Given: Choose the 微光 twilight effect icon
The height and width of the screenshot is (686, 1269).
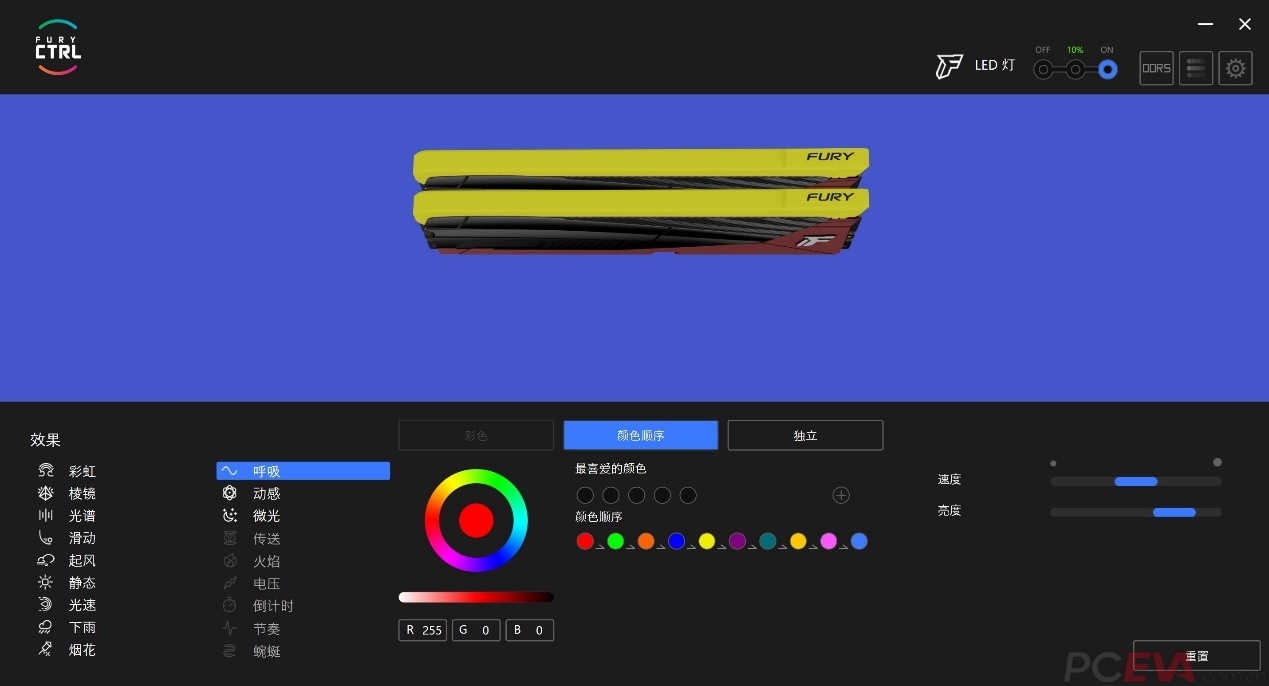Looking at the screenshot, I should coord(230,515).
